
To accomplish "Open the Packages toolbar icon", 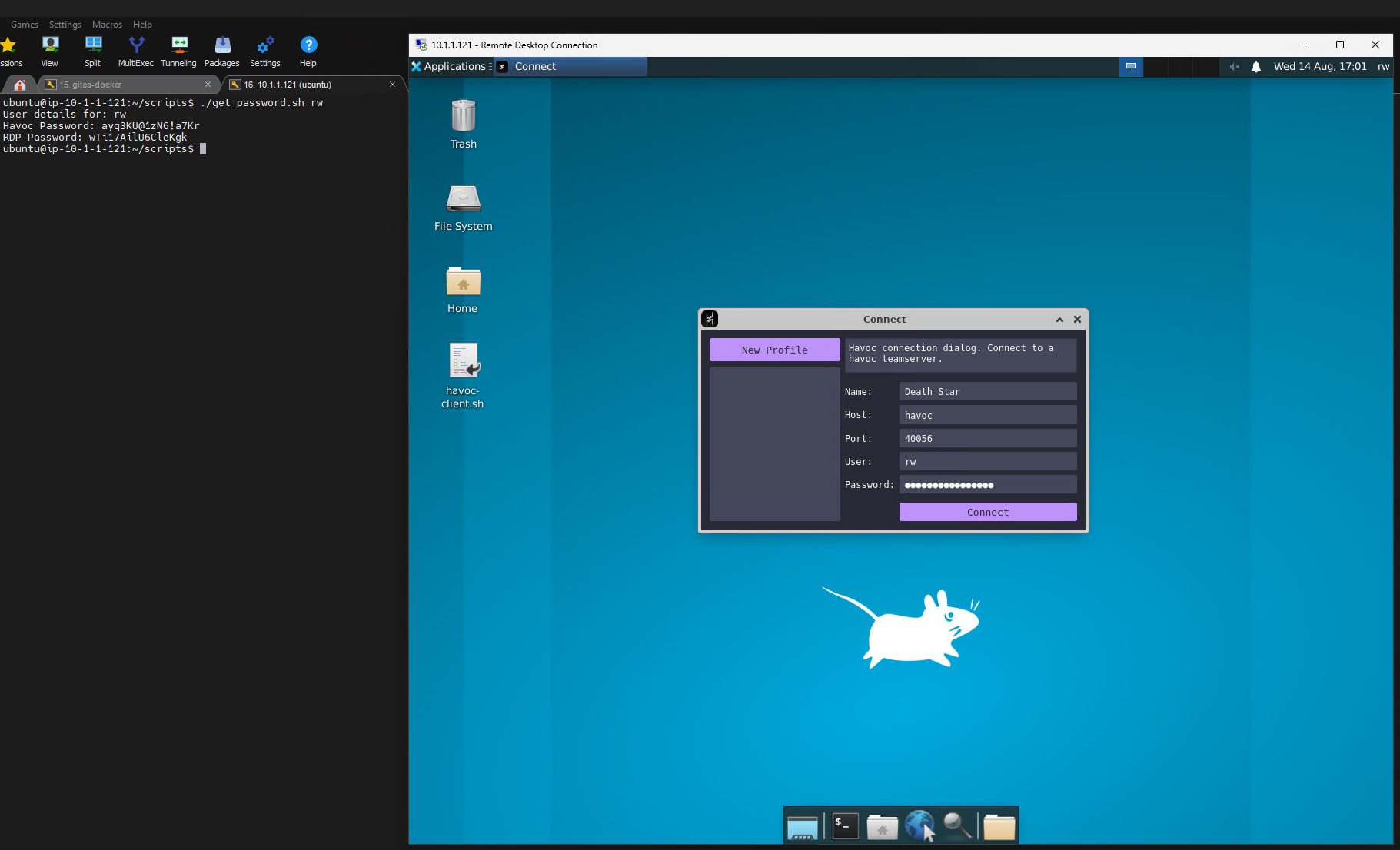I will pos(221,51).
